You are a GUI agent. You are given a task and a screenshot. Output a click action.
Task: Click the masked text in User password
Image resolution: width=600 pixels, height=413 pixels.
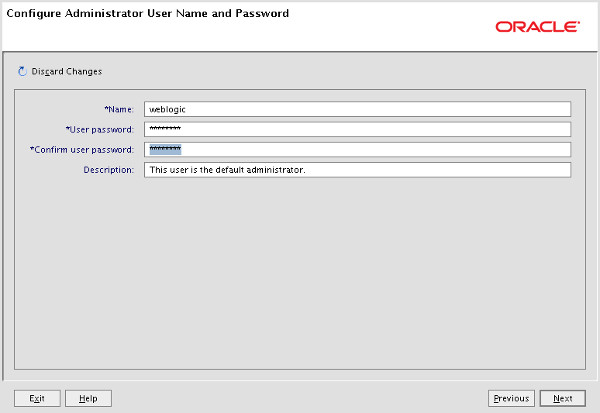coord(165,128)
